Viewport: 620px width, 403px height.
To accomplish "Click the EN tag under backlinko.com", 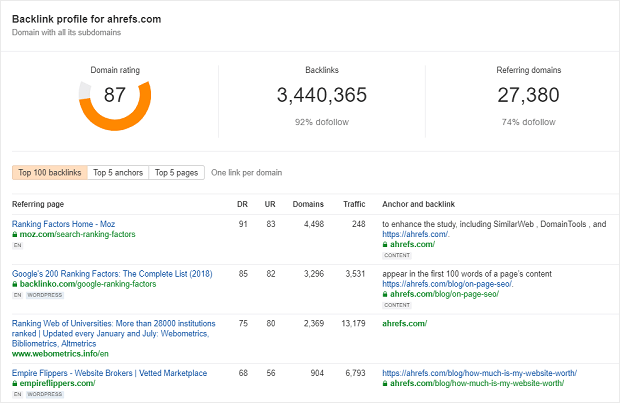I will click(x=17, y=295).
